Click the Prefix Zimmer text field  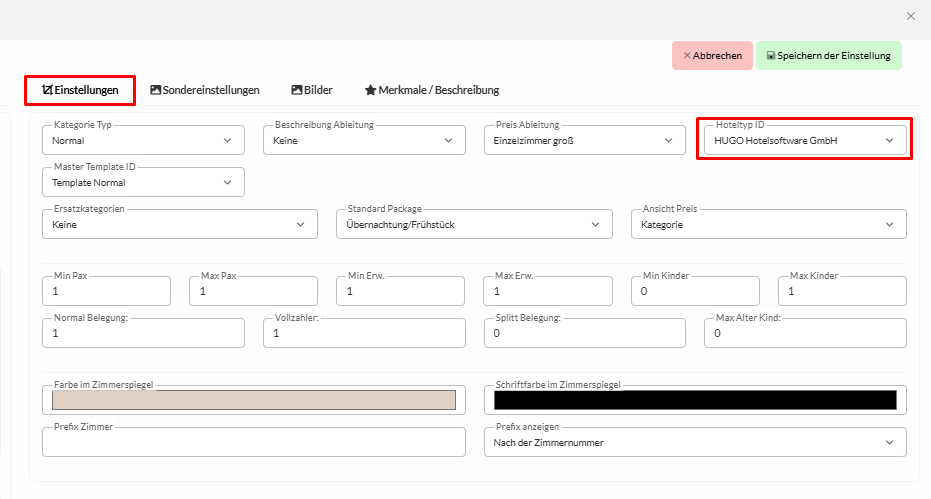pos(253,442)
